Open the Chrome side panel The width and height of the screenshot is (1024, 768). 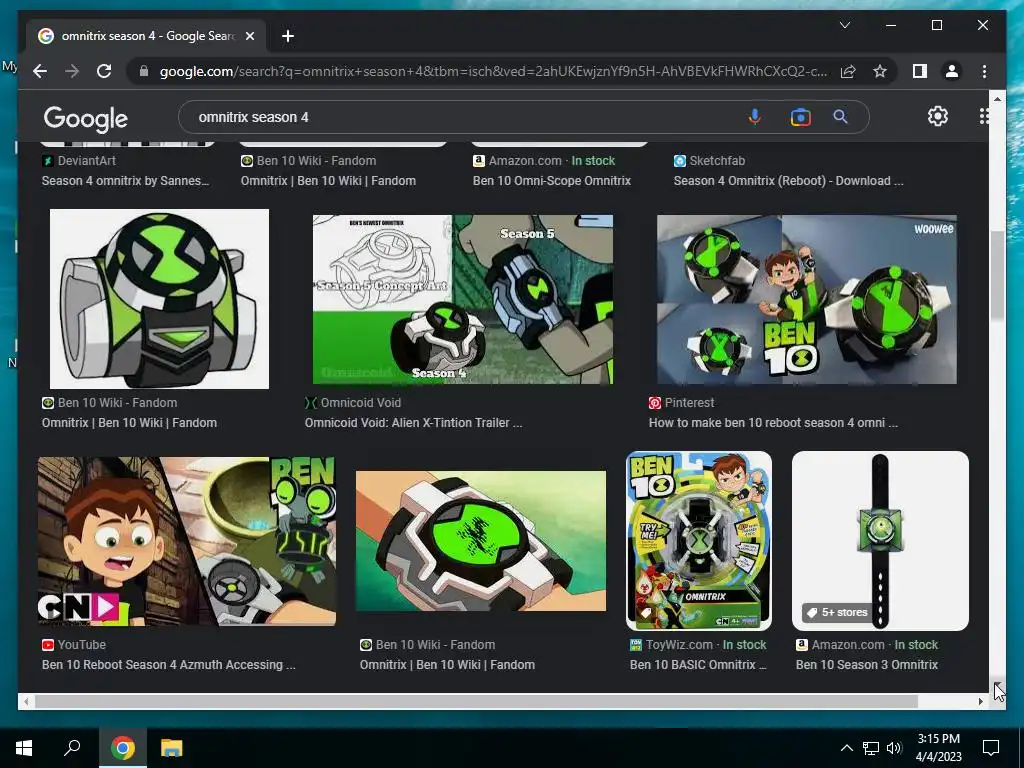[920, 71]
